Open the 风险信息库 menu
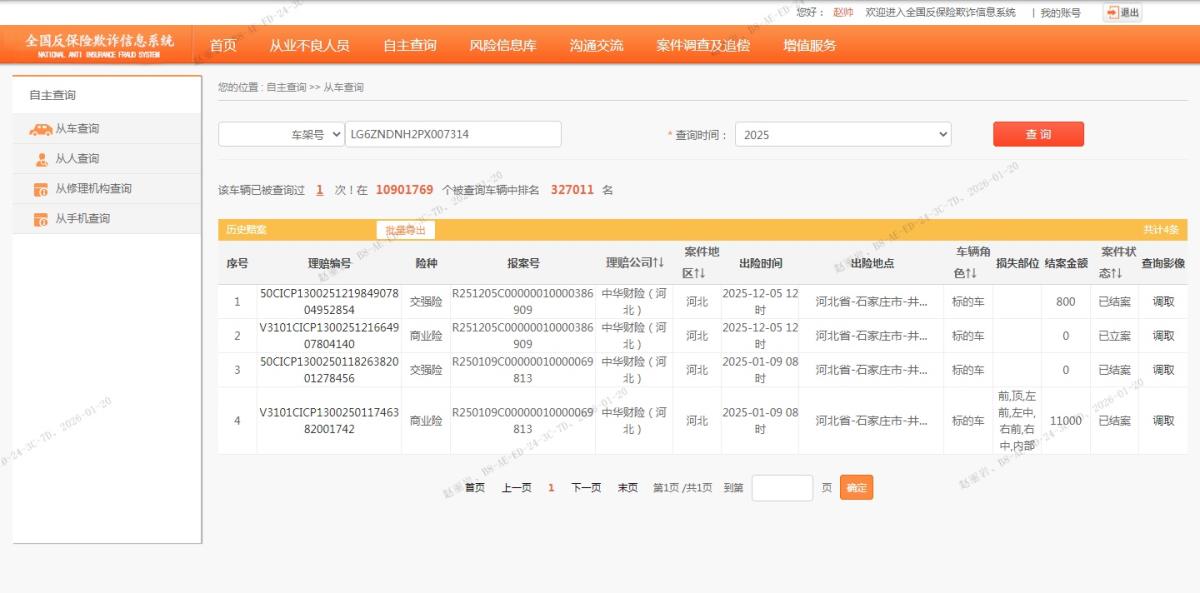1200x593 pixels. (x=503, y=45)
